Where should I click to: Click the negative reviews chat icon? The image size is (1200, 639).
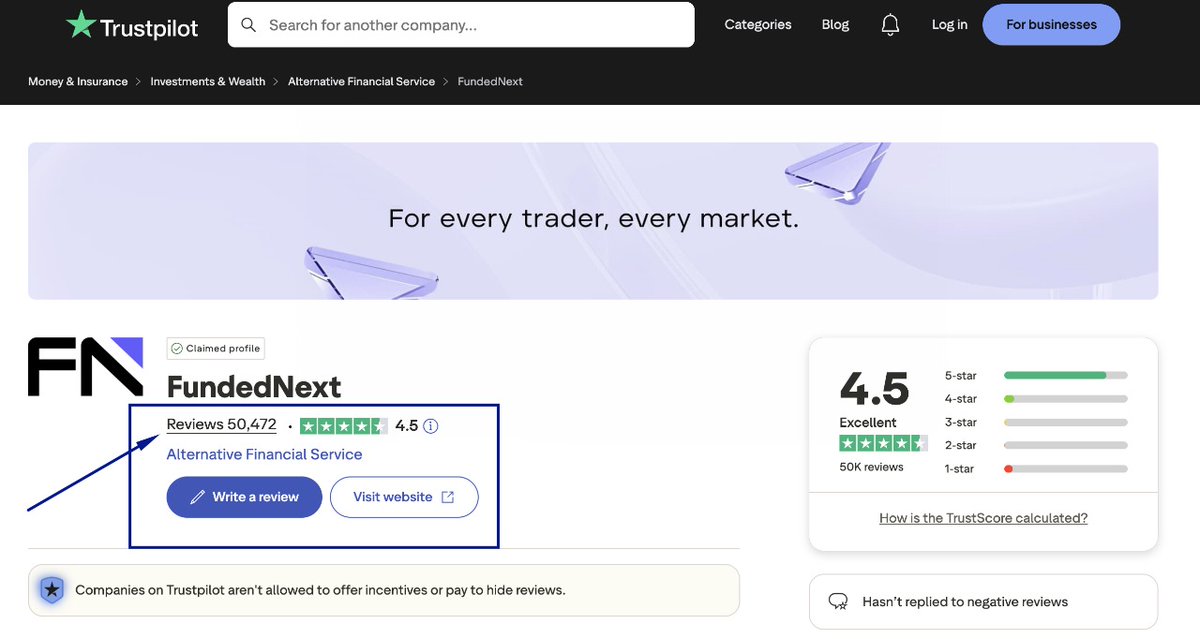click(x=838, y=602)
